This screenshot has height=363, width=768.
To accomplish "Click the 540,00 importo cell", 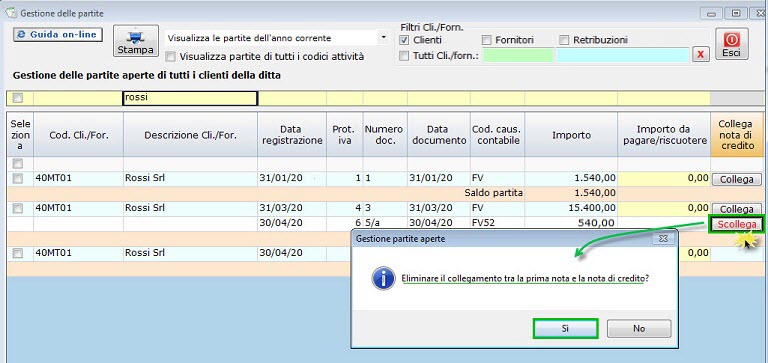I will click(x=571, y=223).
